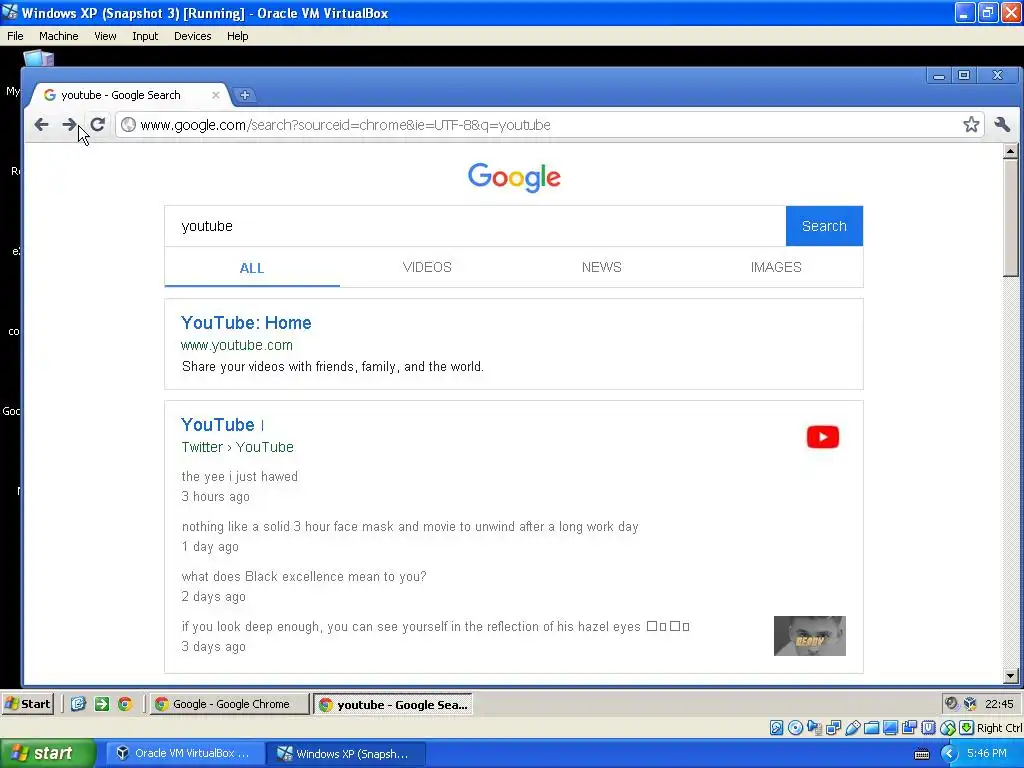Click the '3 hour face mask' tweet text
This screenshot has height=768, width=1024.
tap(410, 527)
